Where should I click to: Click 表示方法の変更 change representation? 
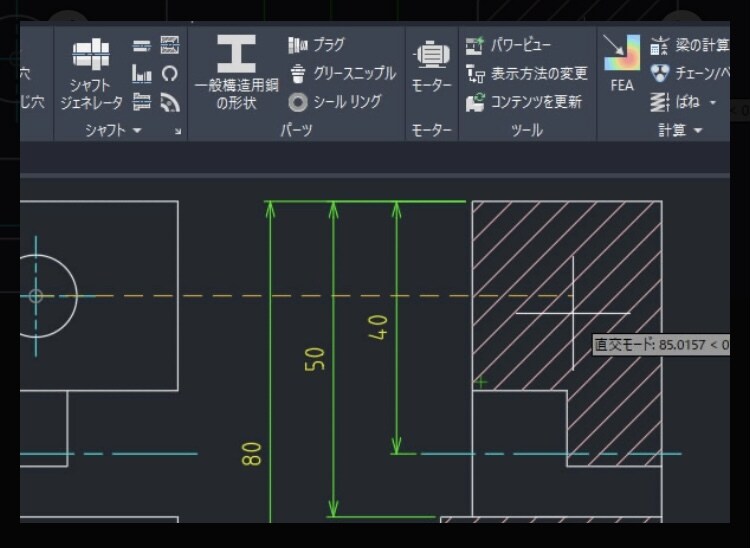pyautogui.click(x=526, y=74)
